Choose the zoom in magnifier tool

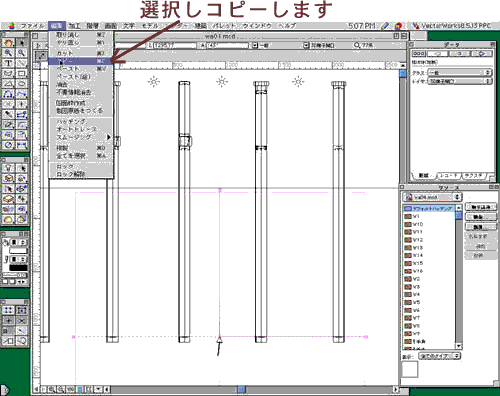click(9, 53)
